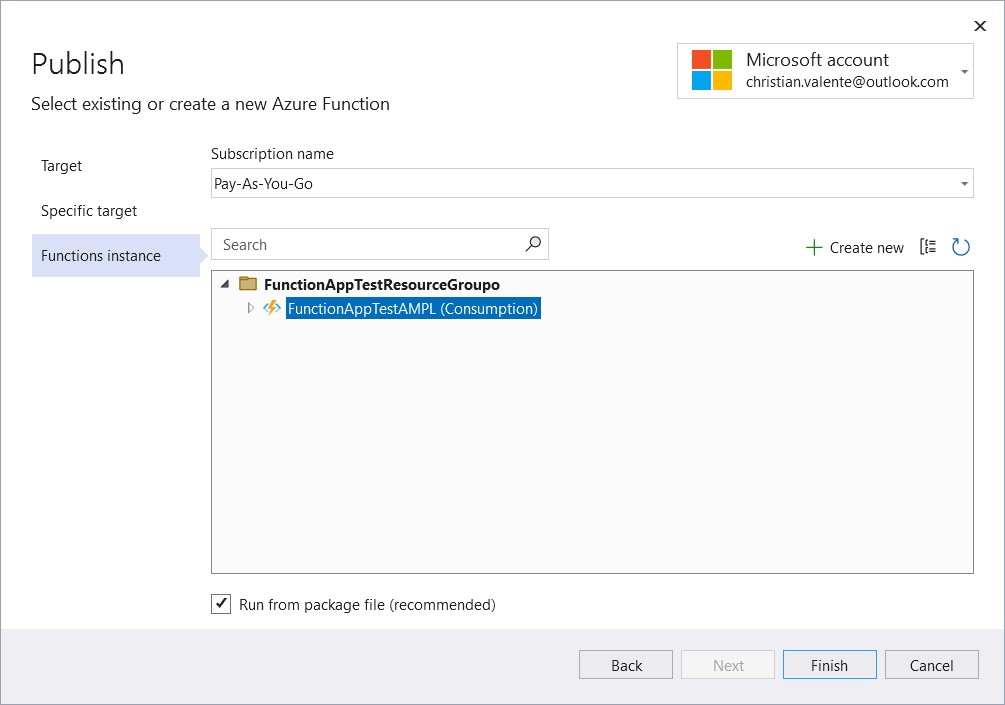Click the Azure Function lightning icon
This screenshot has width=1005, height=705.
click(272, 308)
